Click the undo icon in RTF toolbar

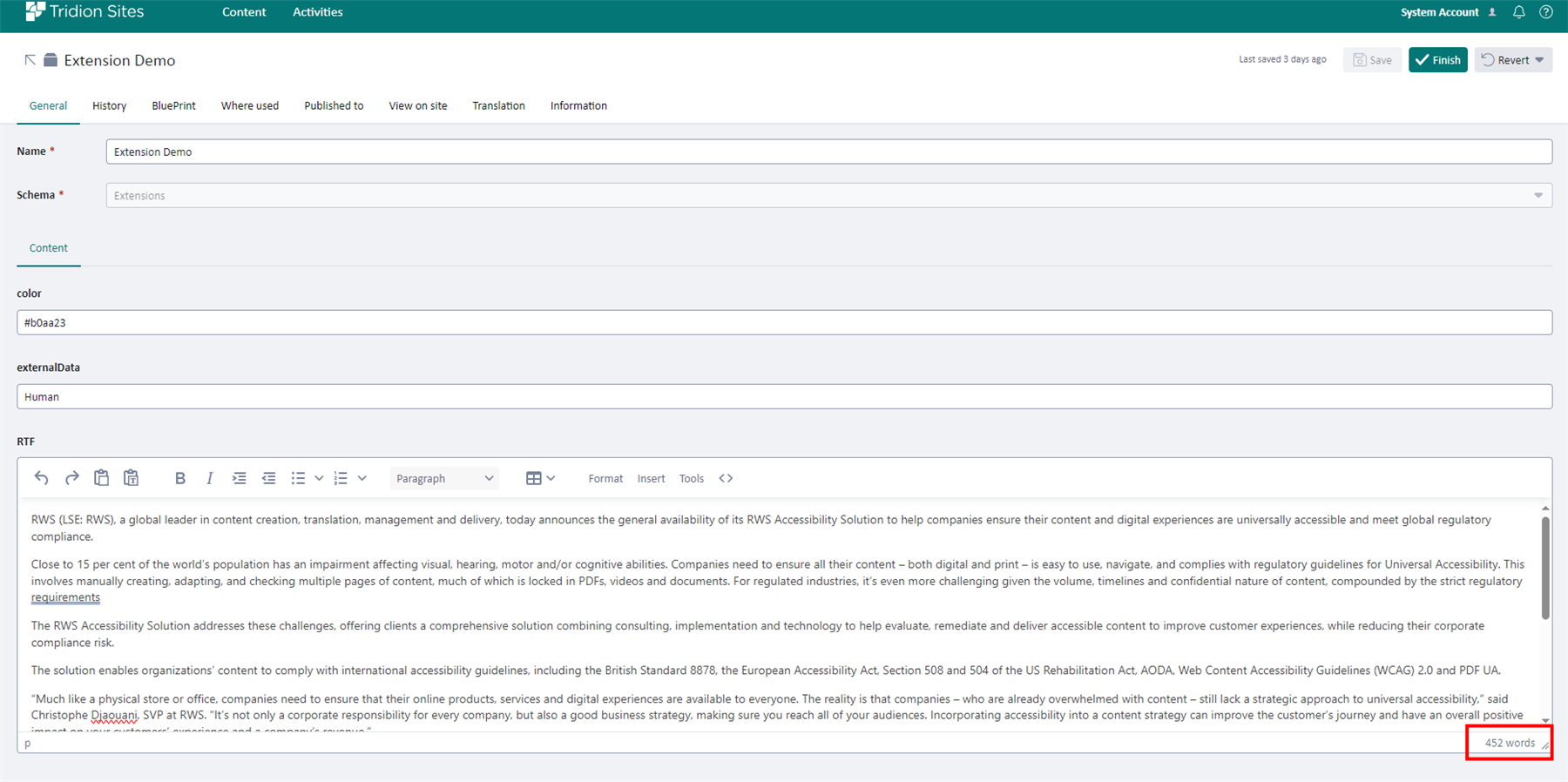pyautogui.click(x=41, y=478)
